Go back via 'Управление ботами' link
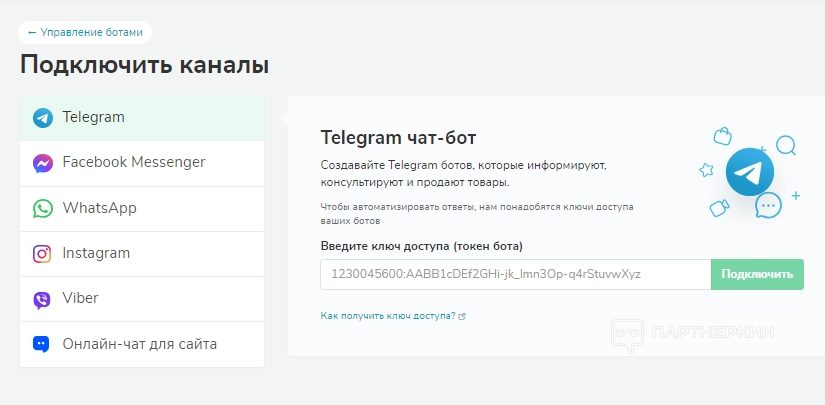This screenshot has height=405, width=825. point(85,33)
